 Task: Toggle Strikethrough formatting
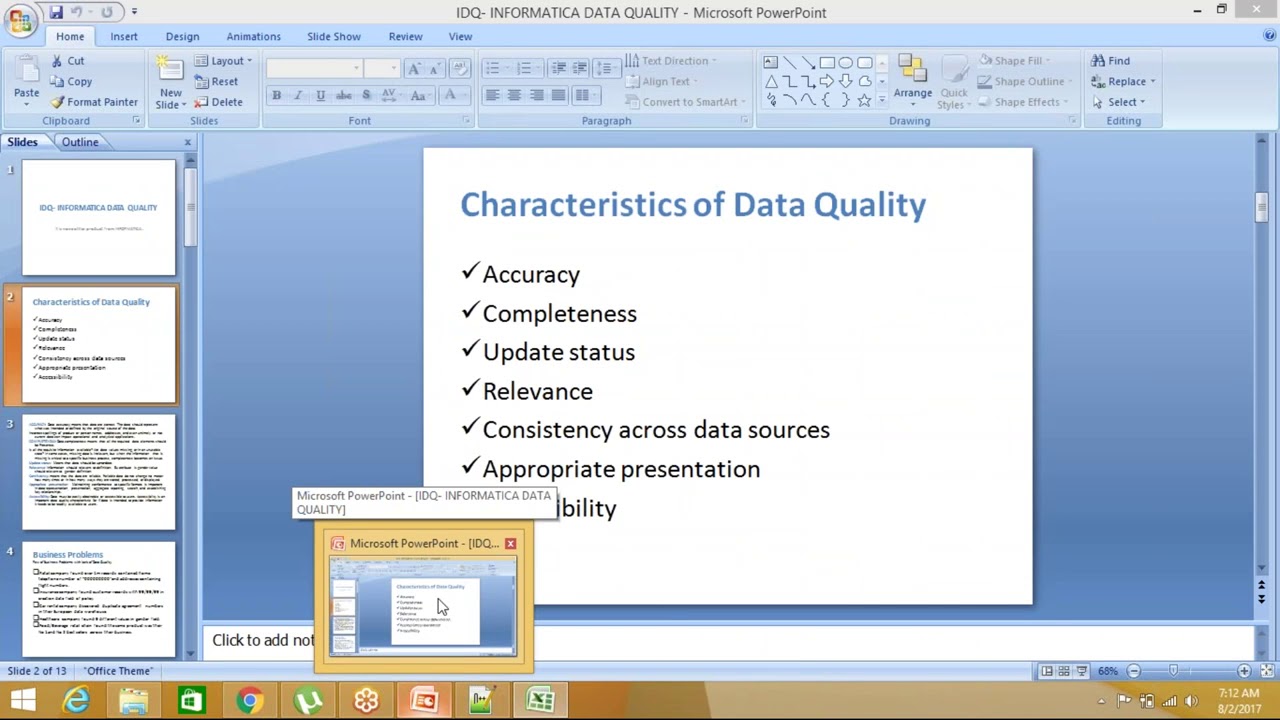(343, 95)
